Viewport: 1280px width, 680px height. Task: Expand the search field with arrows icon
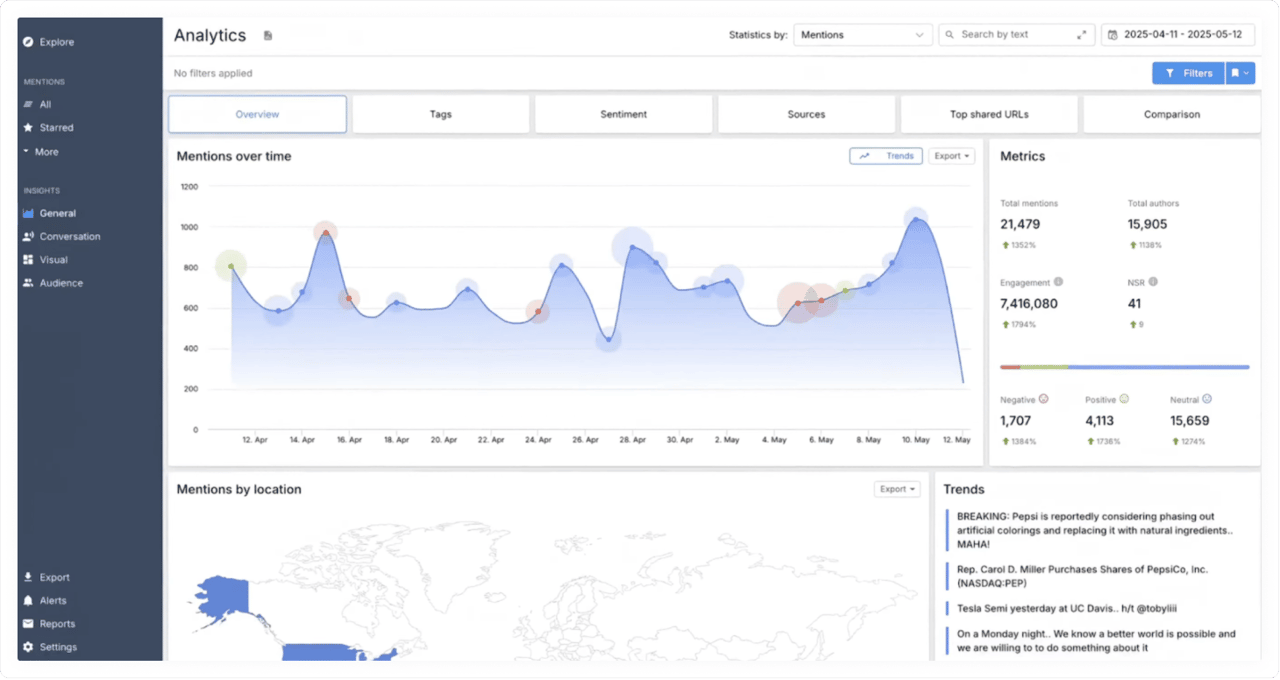pos(1081,35)
